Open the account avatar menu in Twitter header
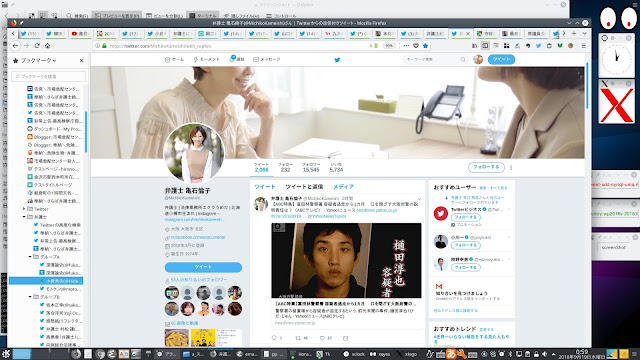640x360 pixels. (x=478, y=60)
